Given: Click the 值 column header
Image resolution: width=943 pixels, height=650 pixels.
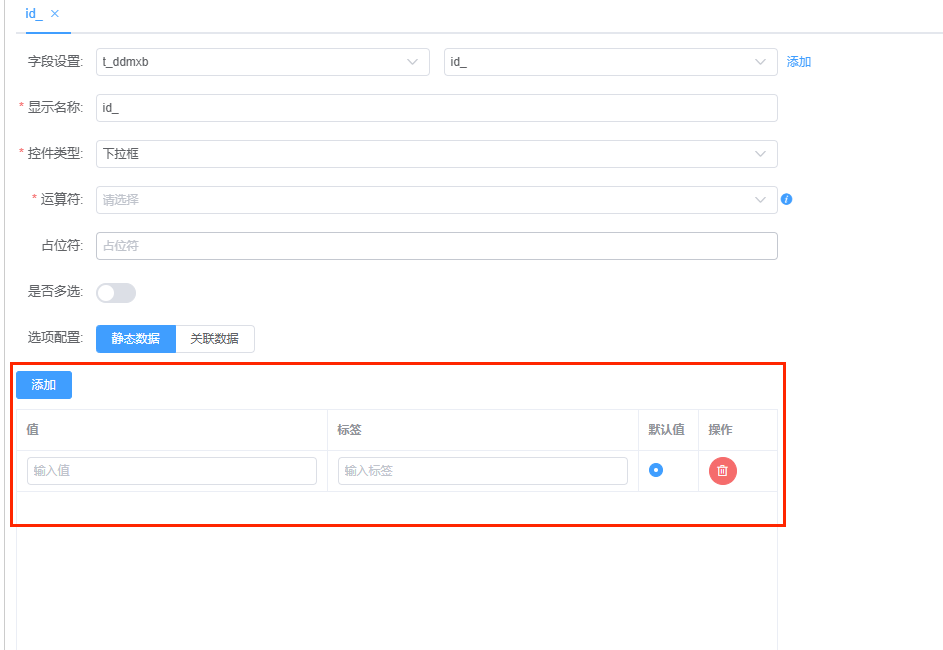Looking at the screenshot, I should [33, 430].
